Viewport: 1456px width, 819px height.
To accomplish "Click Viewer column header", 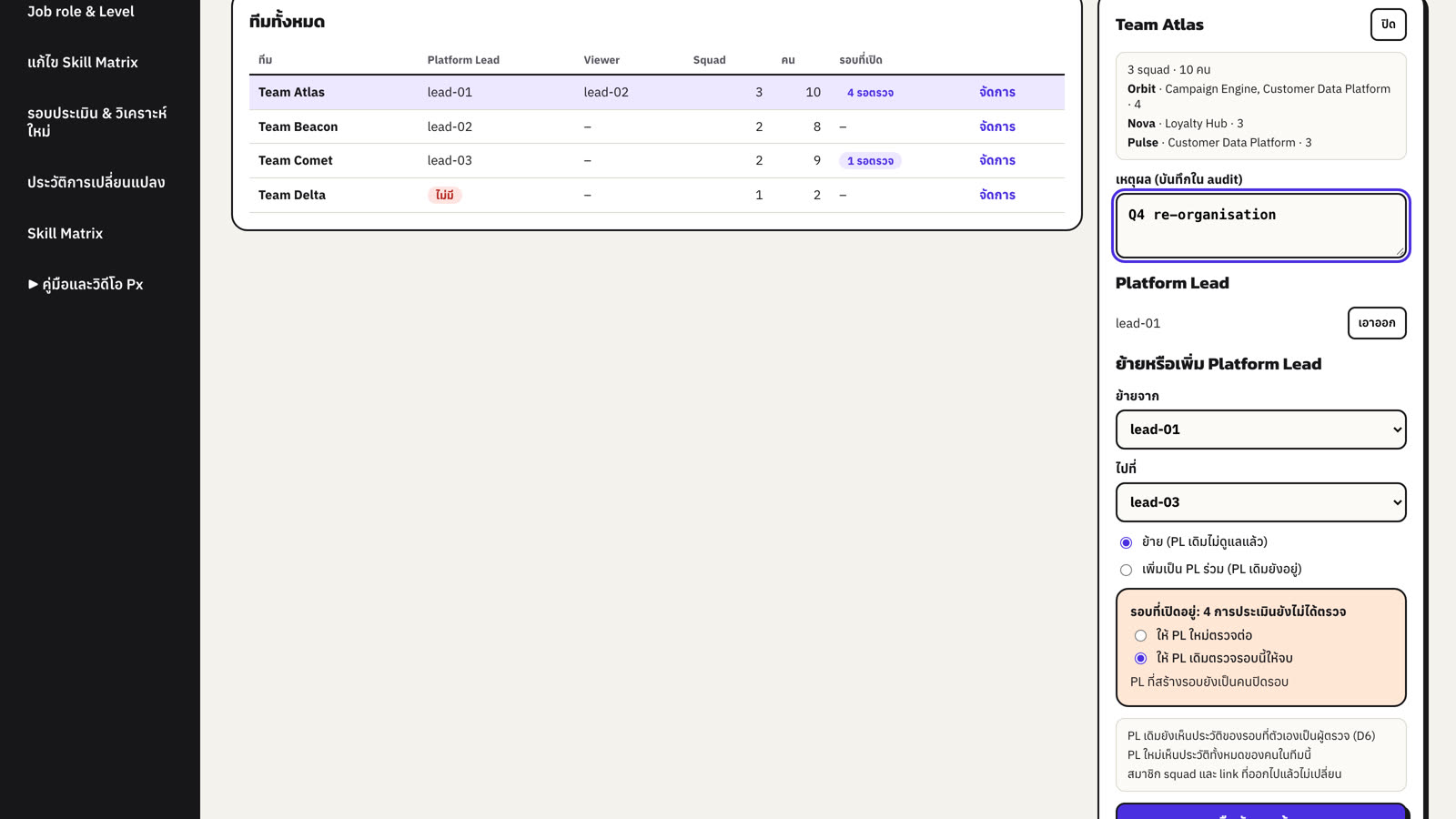I will pos(602,60).
